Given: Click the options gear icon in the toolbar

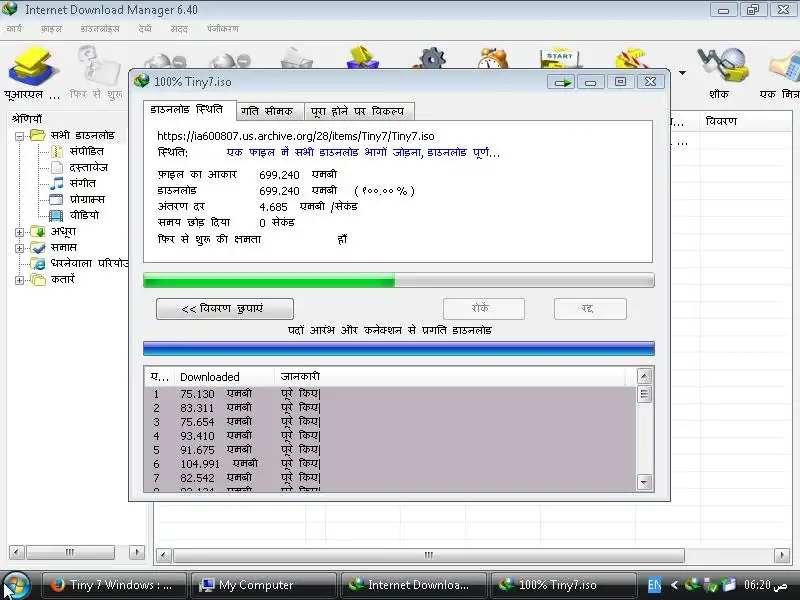Looking at the screenshot, I should [x=430, y=58].
